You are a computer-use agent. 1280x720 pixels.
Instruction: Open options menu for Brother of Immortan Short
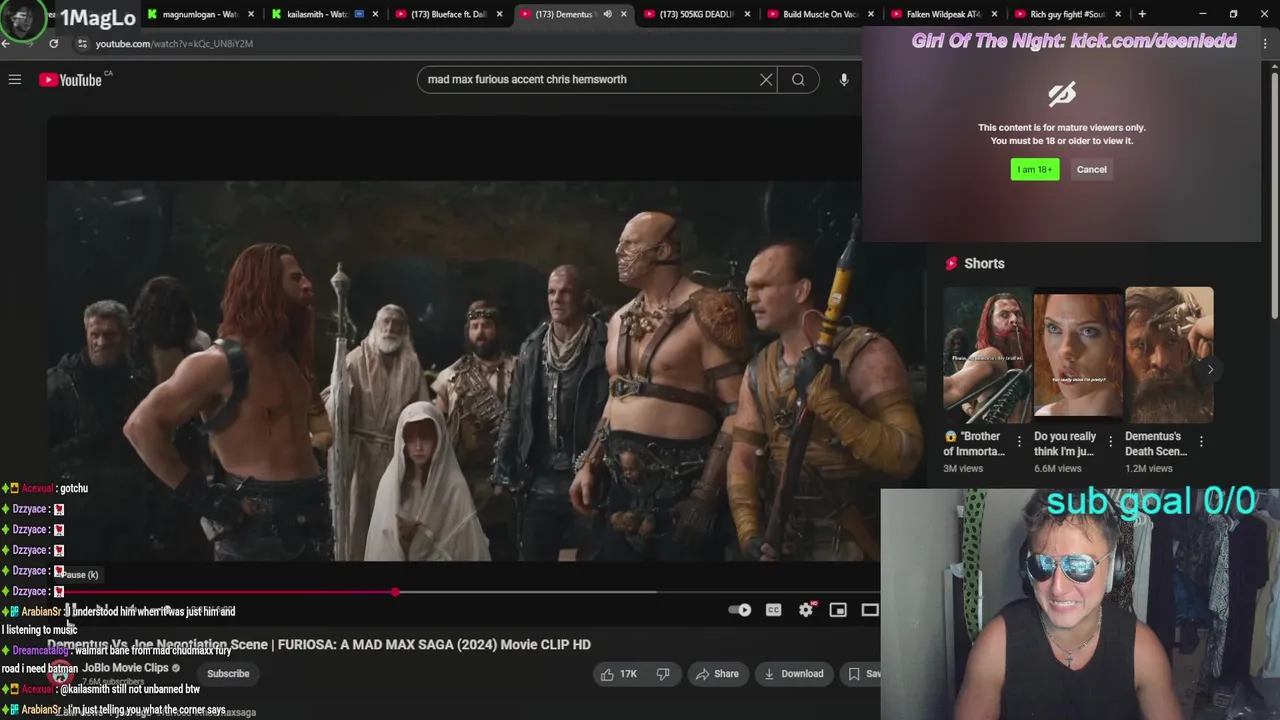(x=1019, y=441)
